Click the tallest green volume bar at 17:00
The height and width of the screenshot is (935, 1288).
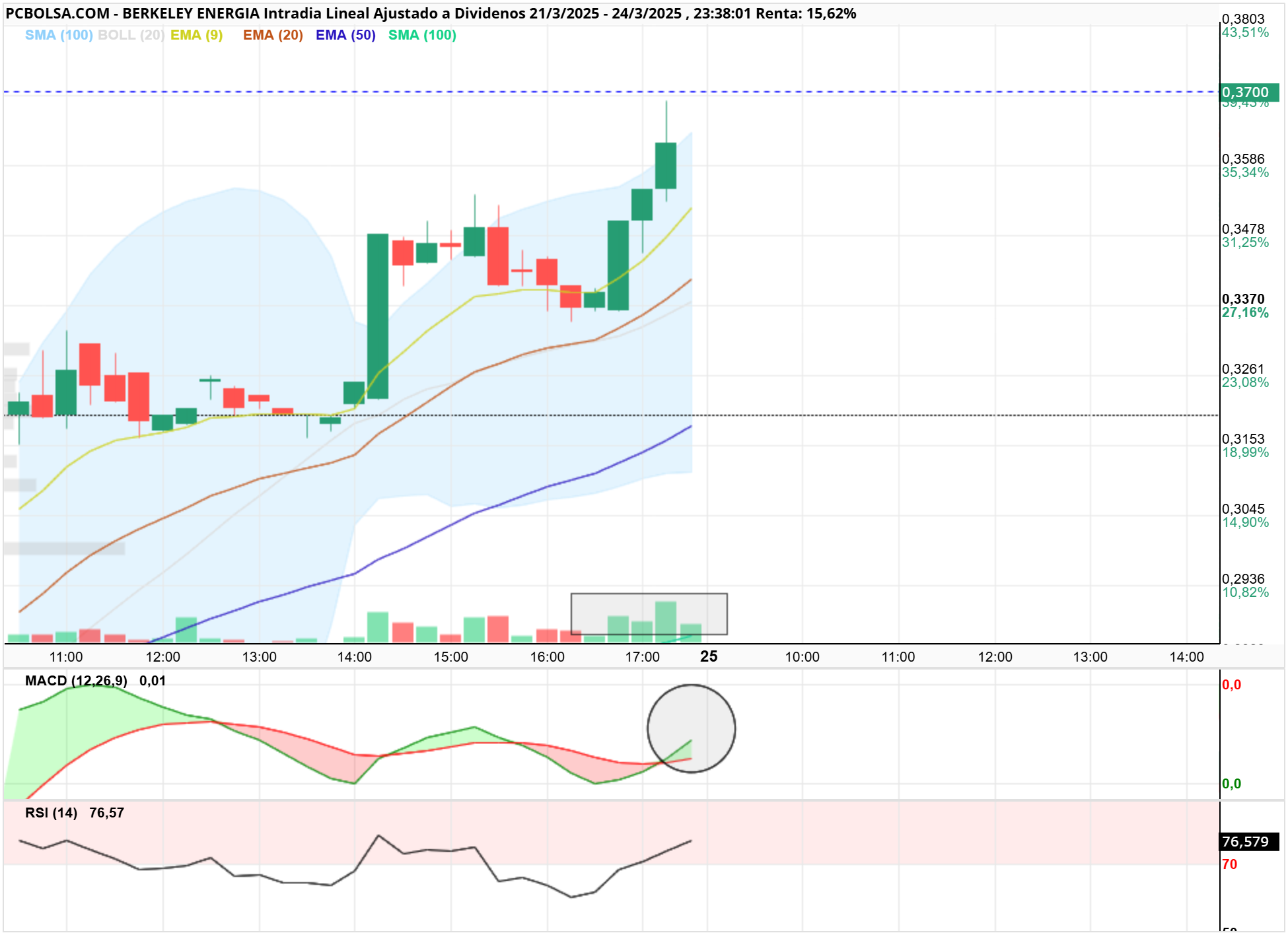tap(666, 622)
